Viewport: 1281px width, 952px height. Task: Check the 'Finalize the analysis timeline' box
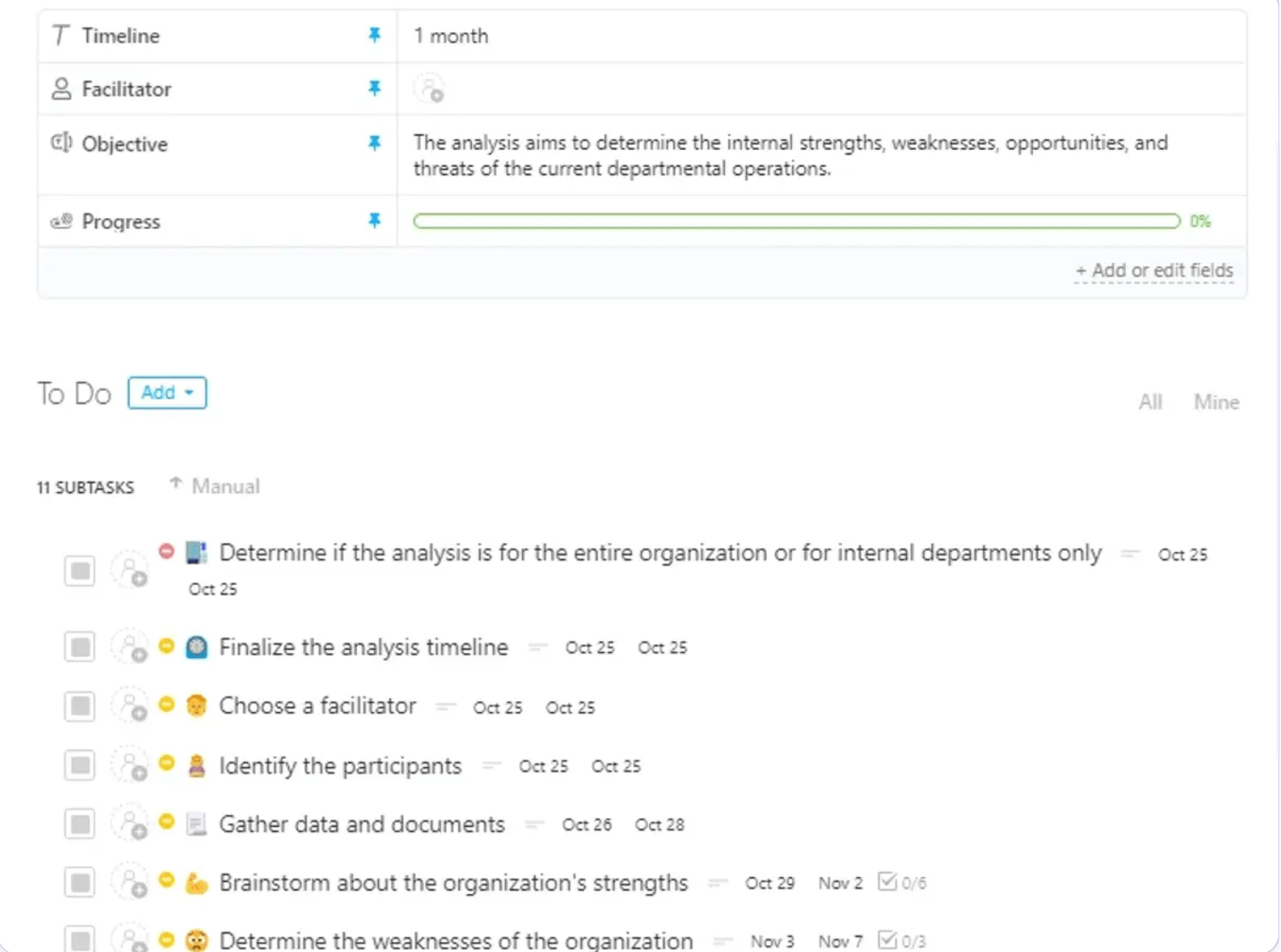point(80,647)
